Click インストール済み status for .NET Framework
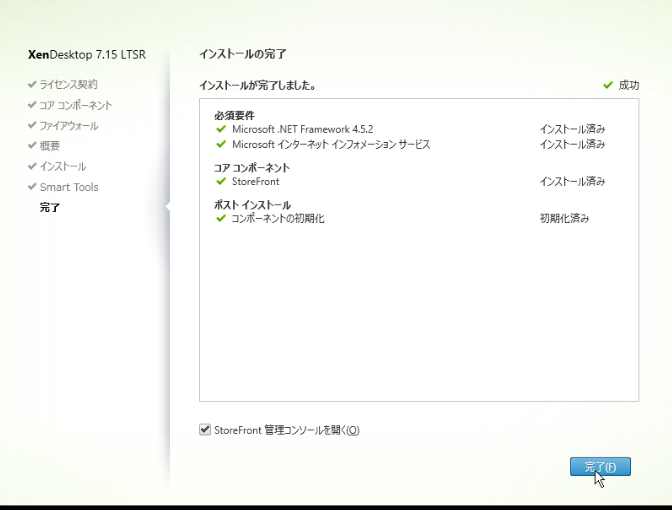This screenshot has height=510, width=672. pyautogui.click(x=572, y=129)
